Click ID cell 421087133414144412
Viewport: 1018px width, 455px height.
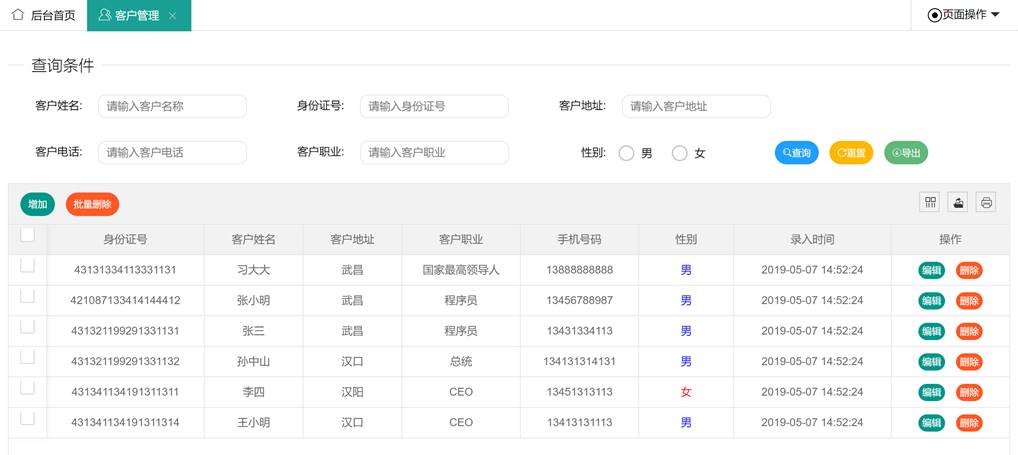(125, 301)
